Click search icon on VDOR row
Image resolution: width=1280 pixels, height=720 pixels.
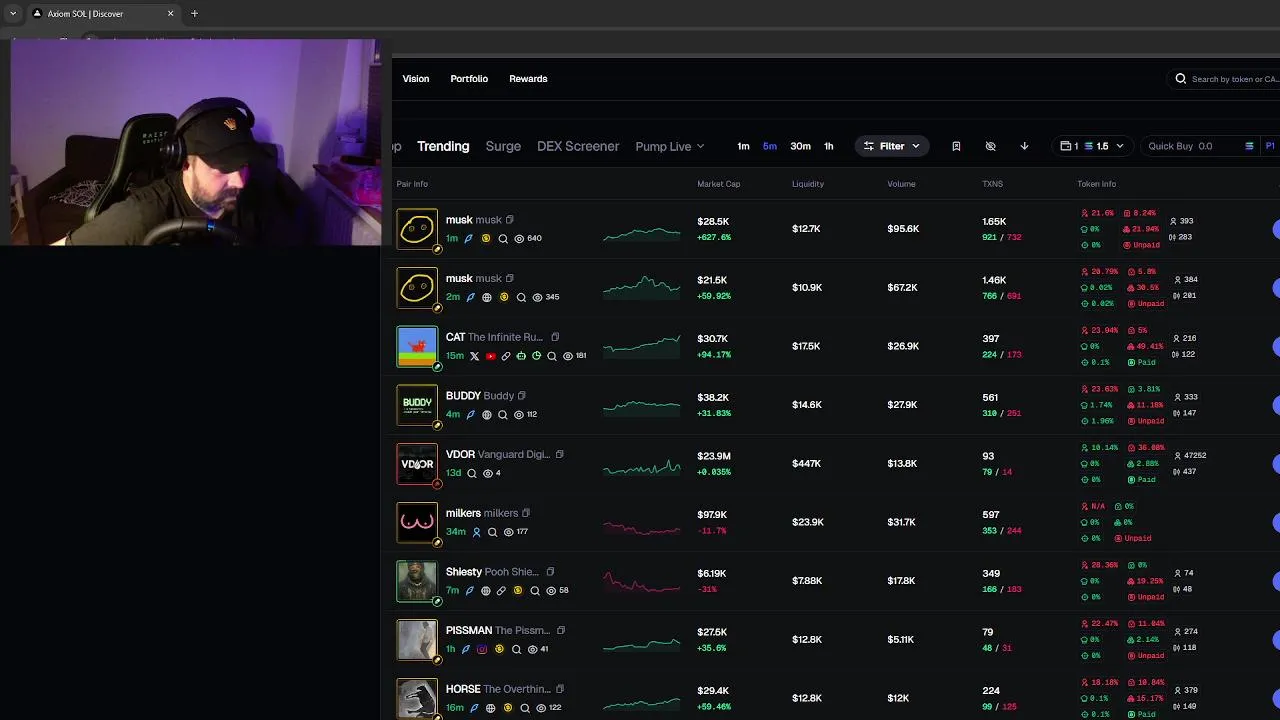click(472, 473)
